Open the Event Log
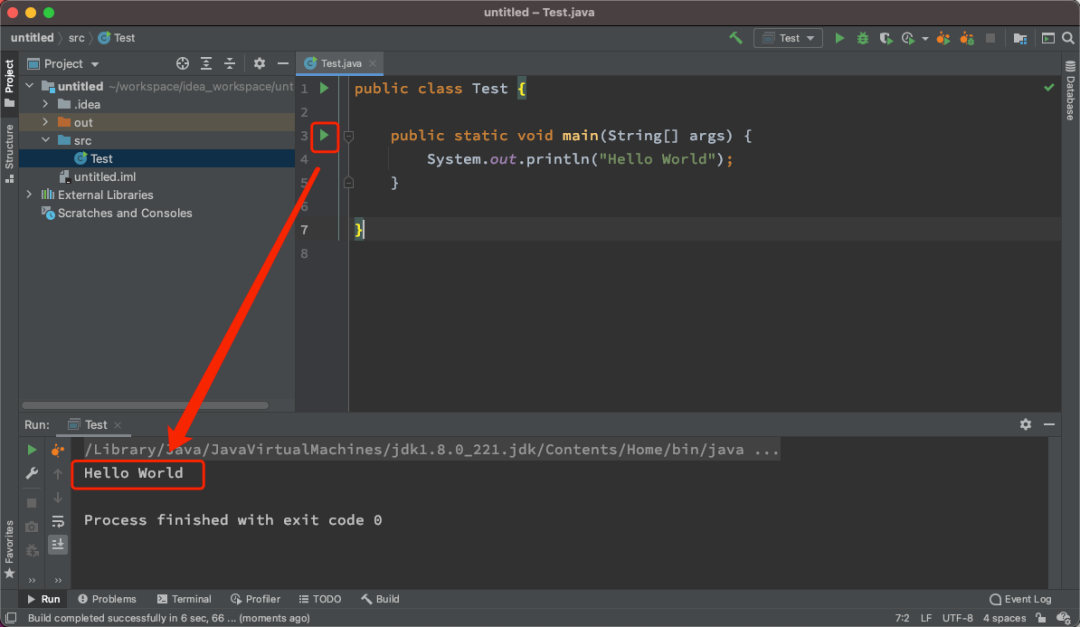Viewport: 1080px width, 627px height. [x=1021, y=599]
